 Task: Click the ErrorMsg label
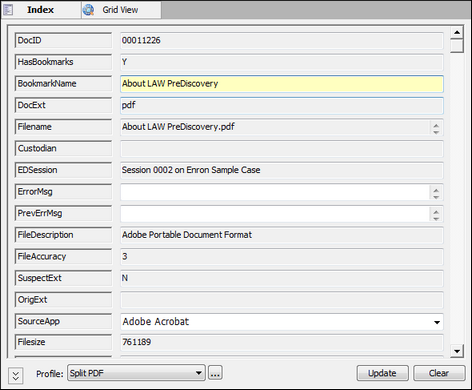tap(63, 192)
